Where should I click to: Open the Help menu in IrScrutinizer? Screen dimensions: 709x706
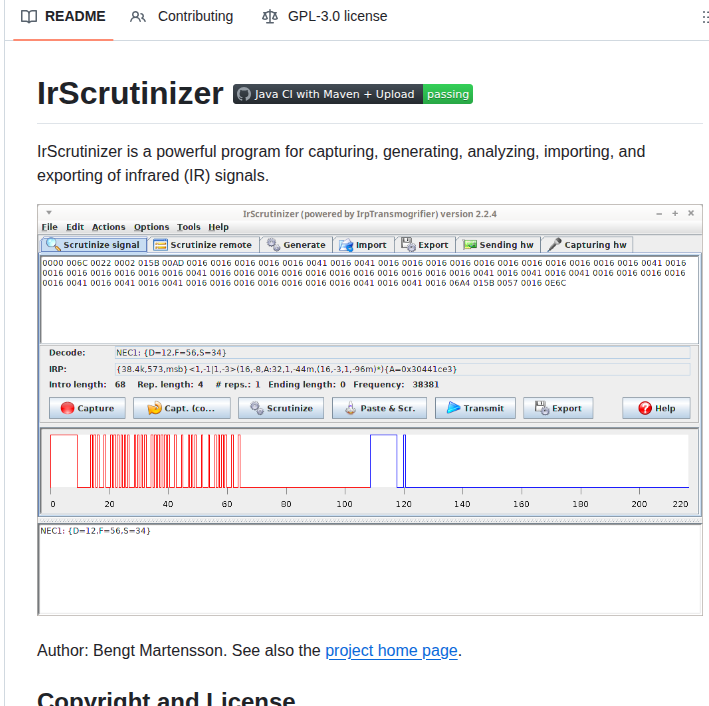click(218, 227)
